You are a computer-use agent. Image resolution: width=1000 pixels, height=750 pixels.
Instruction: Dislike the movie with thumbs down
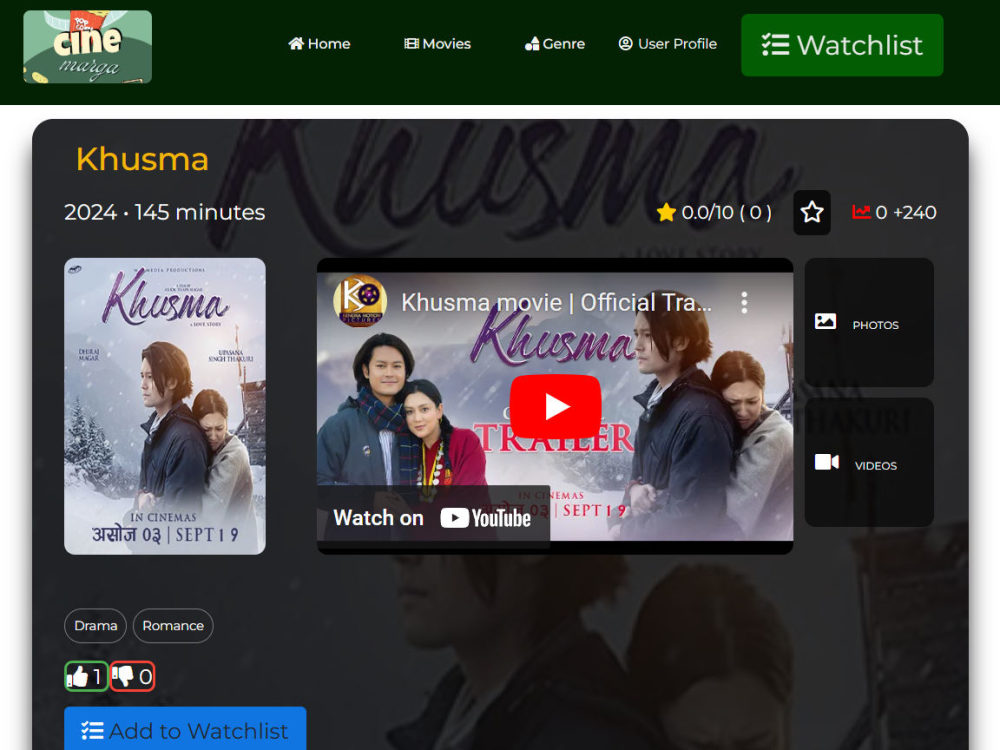pos(133,676)
